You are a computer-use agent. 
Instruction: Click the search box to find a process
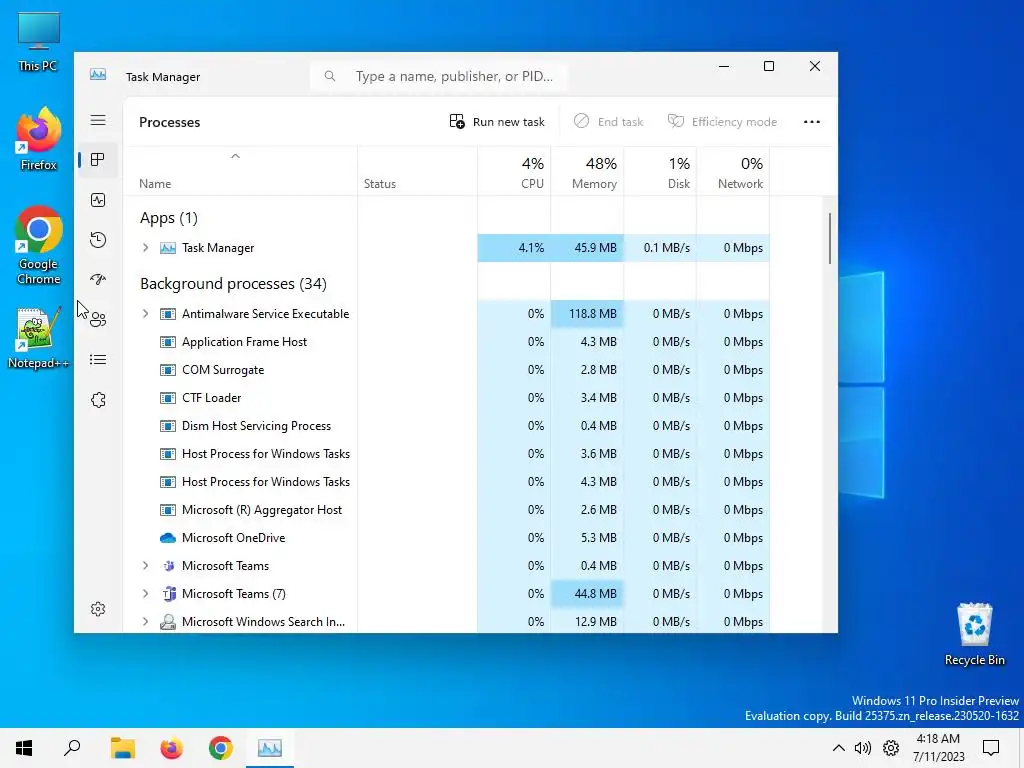439,76
